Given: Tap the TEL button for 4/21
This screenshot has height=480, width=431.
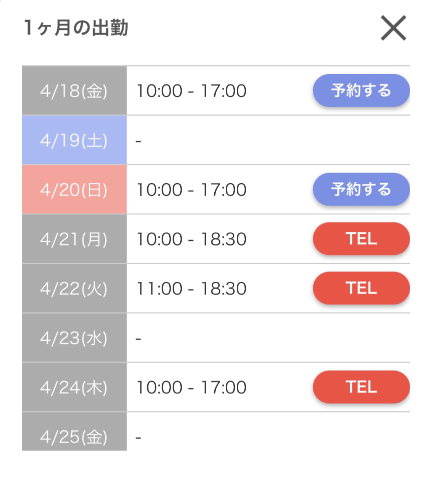Looking at the screenshot, I should click(x=361, y=239).
